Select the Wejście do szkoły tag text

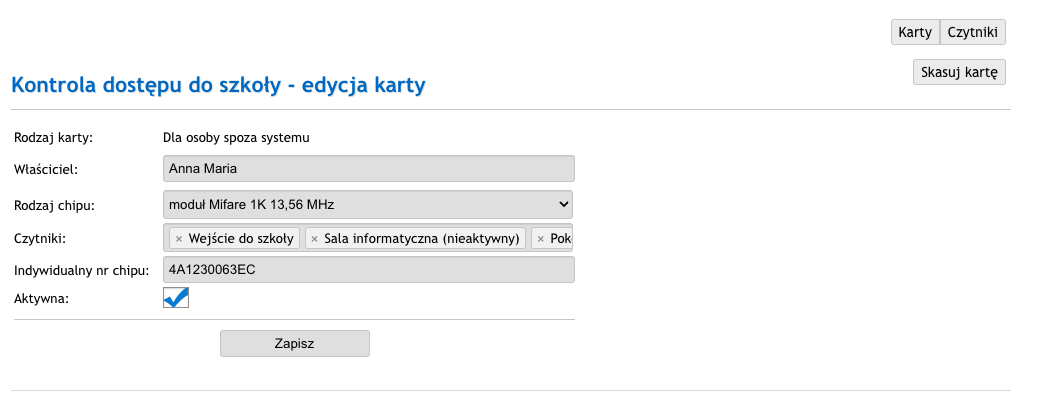(x=241, y=238)
